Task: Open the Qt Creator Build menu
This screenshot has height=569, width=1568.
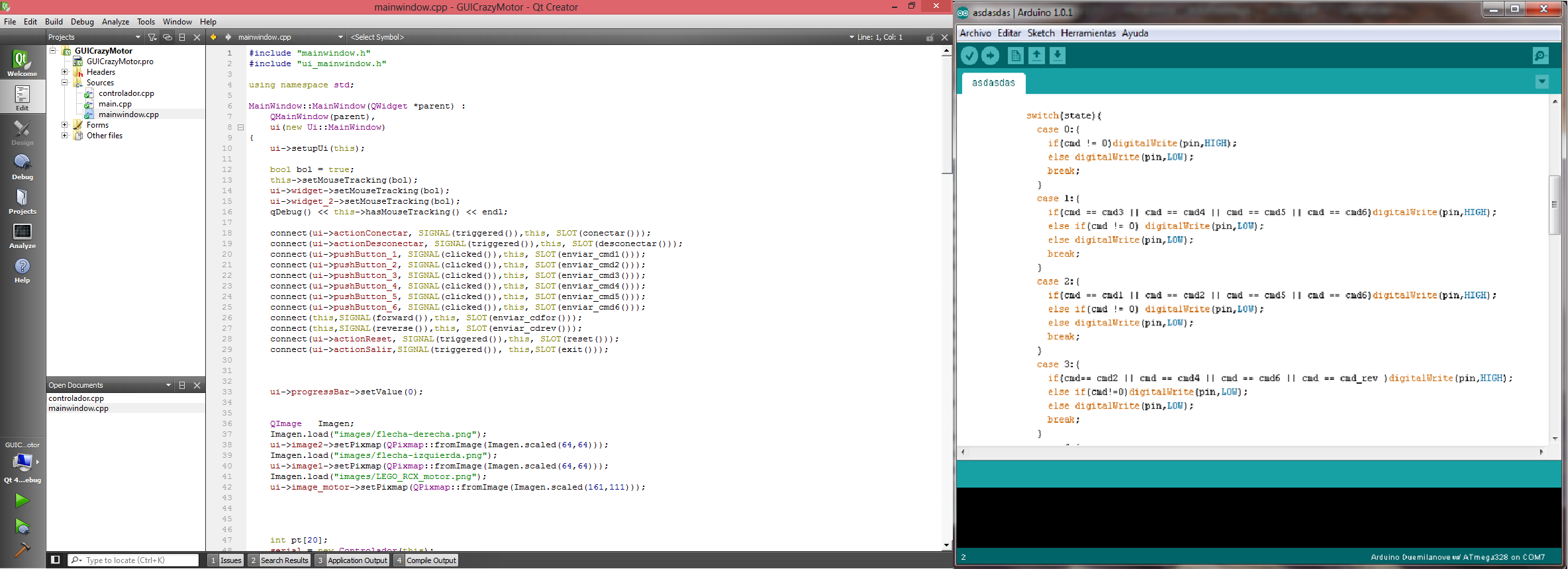Action: click(54, 21)
